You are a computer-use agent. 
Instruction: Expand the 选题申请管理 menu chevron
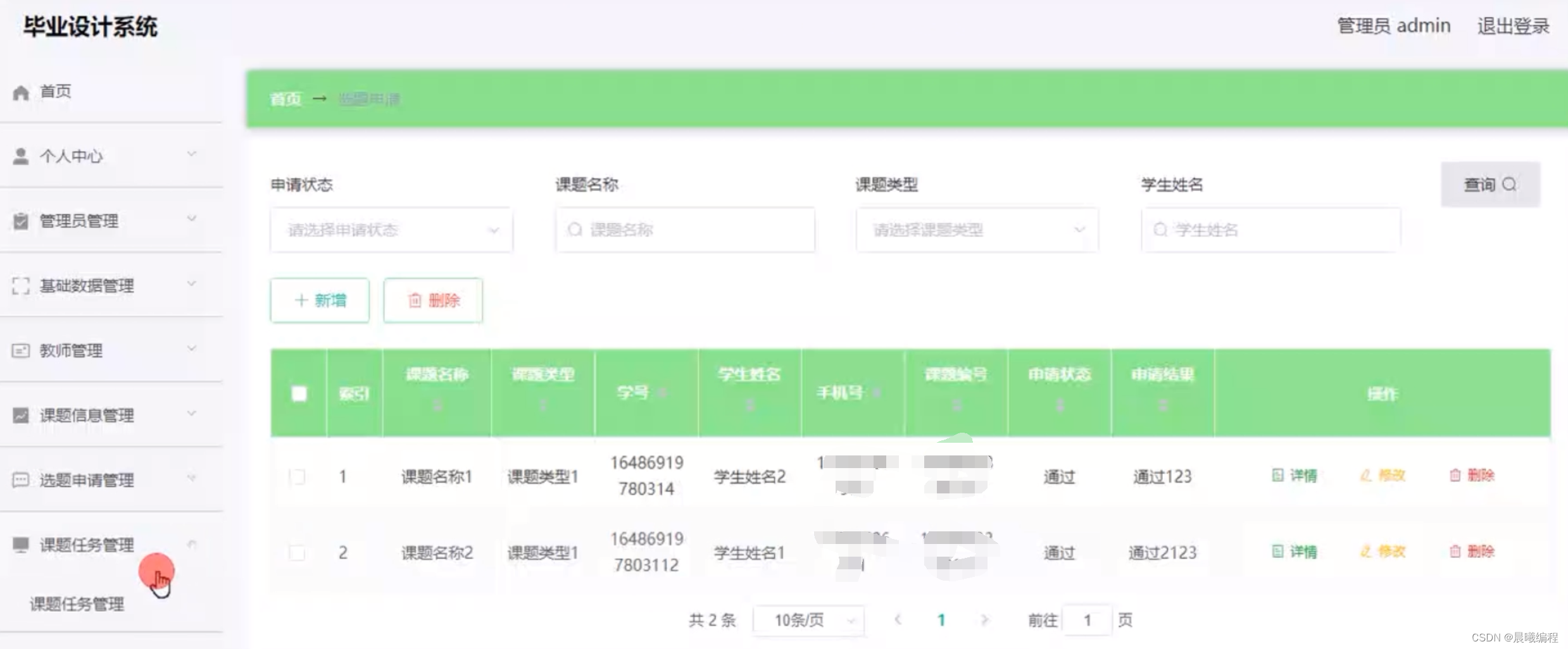[x=192, y=478]
